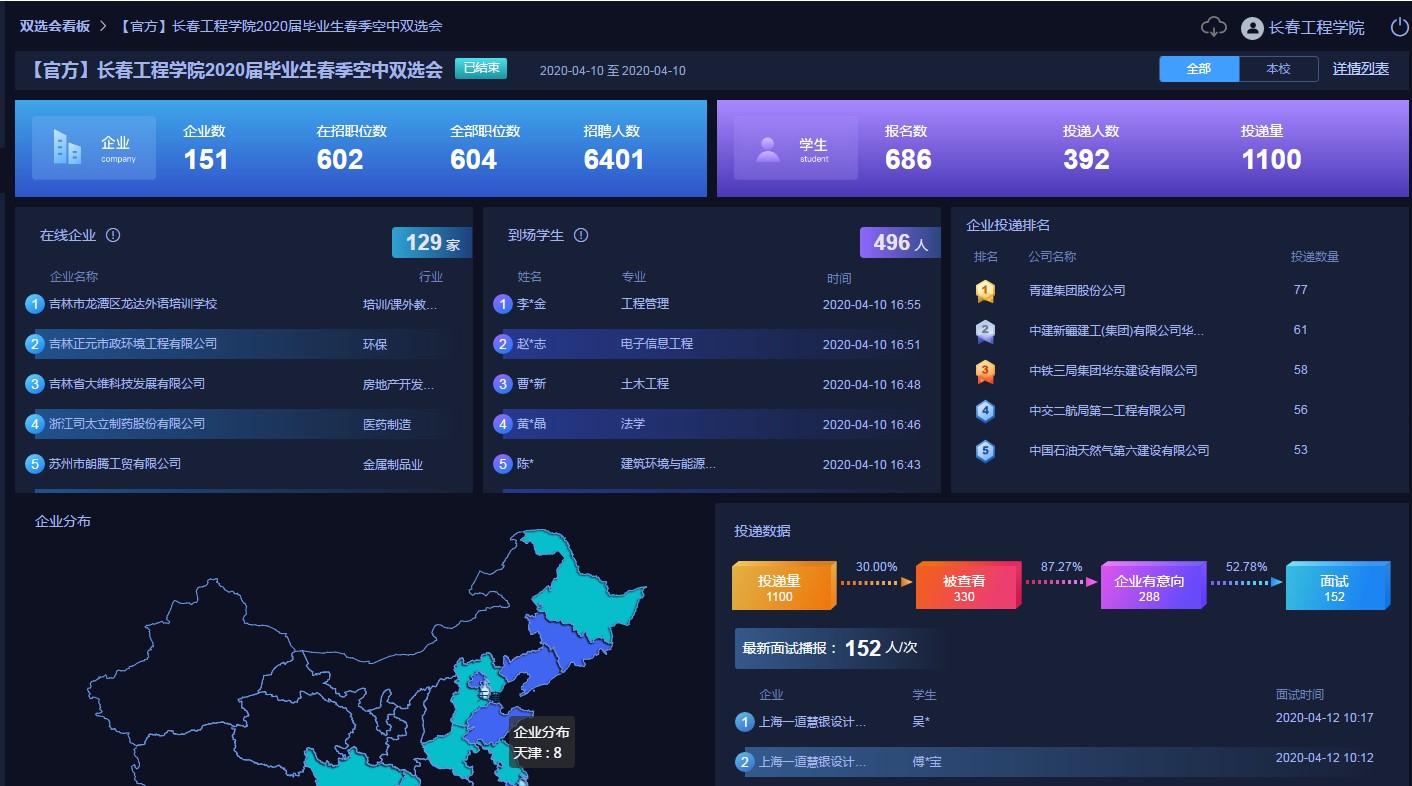Click the power logout icon
The image size is (1412, 786).
[x=1399, y=27]
